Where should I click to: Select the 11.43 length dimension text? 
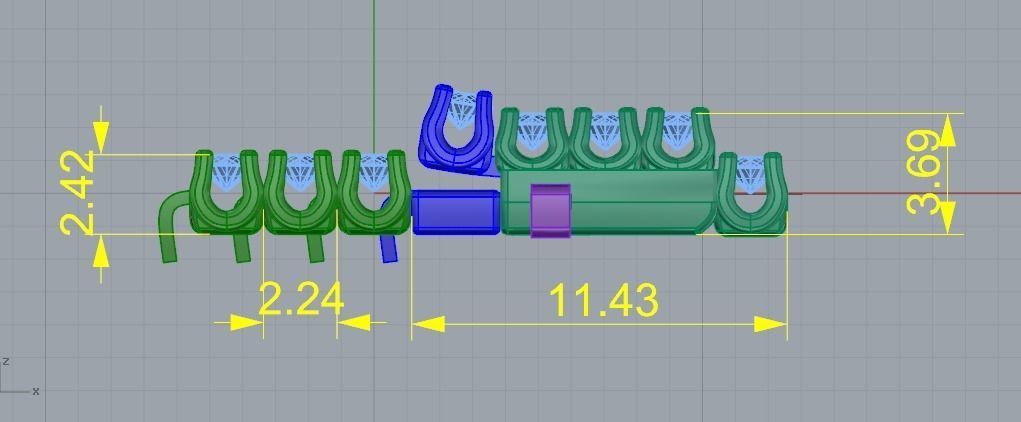point(604,301)
